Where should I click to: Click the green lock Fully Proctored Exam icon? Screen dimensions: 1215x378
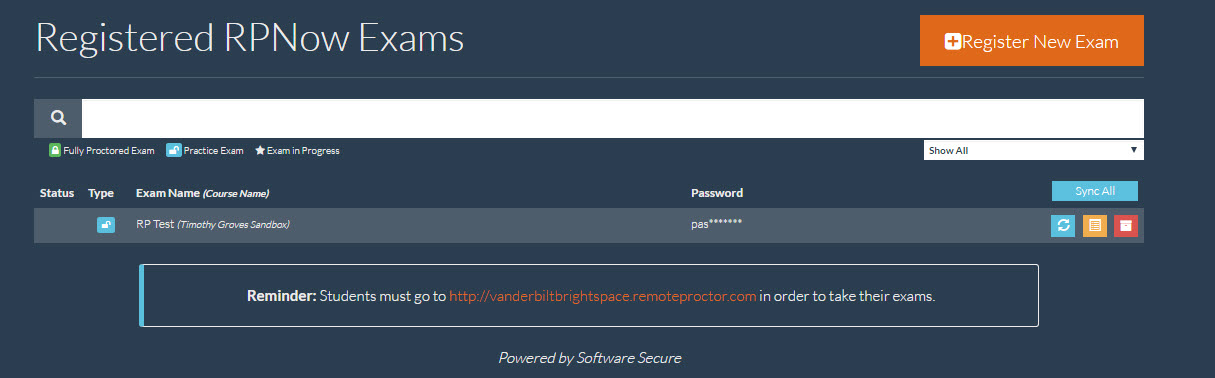pyautogui.click(x=55, y=150)
